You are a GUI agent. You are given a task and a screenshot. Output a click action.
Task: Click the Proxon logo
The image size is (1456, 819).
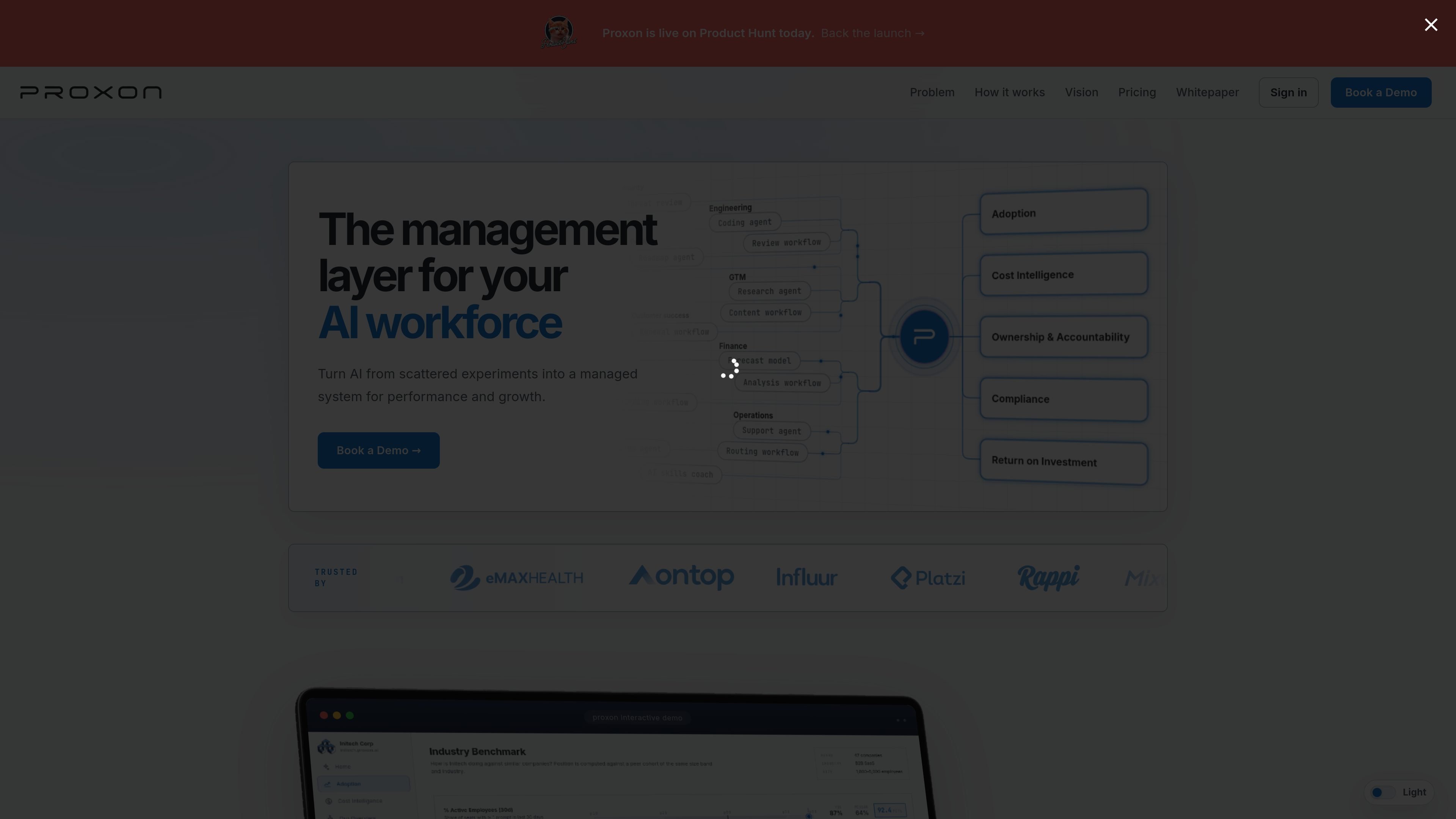[91, 92]
